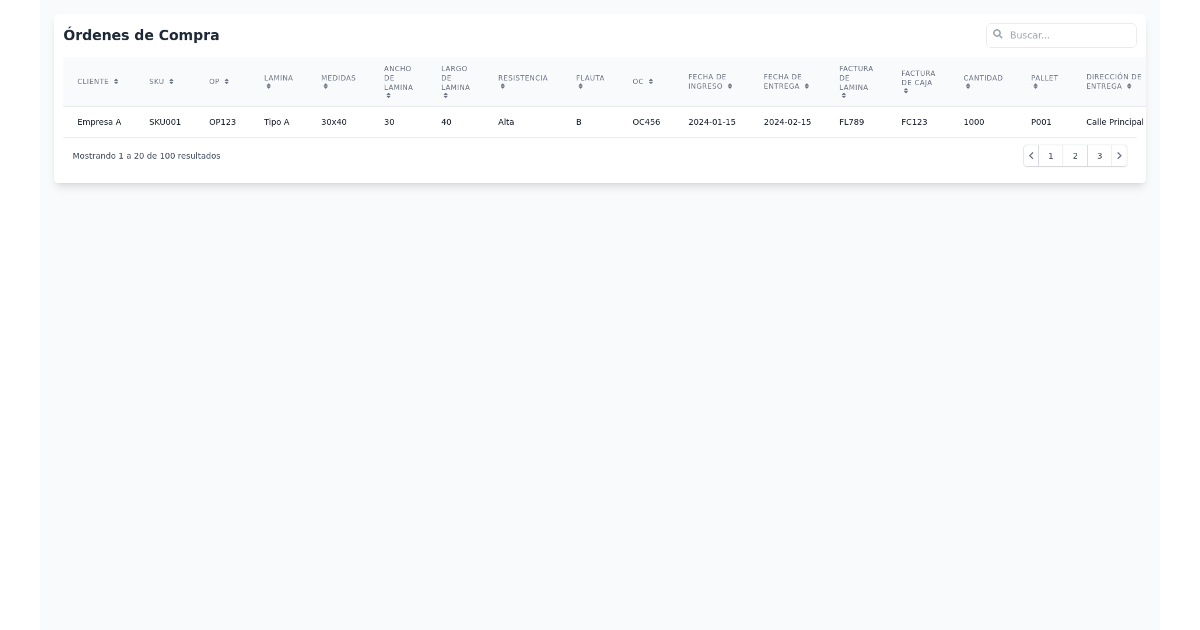Toggle sorting on the LAMINA column
Image resolution: width=1200 pixels, height=630 pixels.
pyautogui.click(x=268, y=89)
